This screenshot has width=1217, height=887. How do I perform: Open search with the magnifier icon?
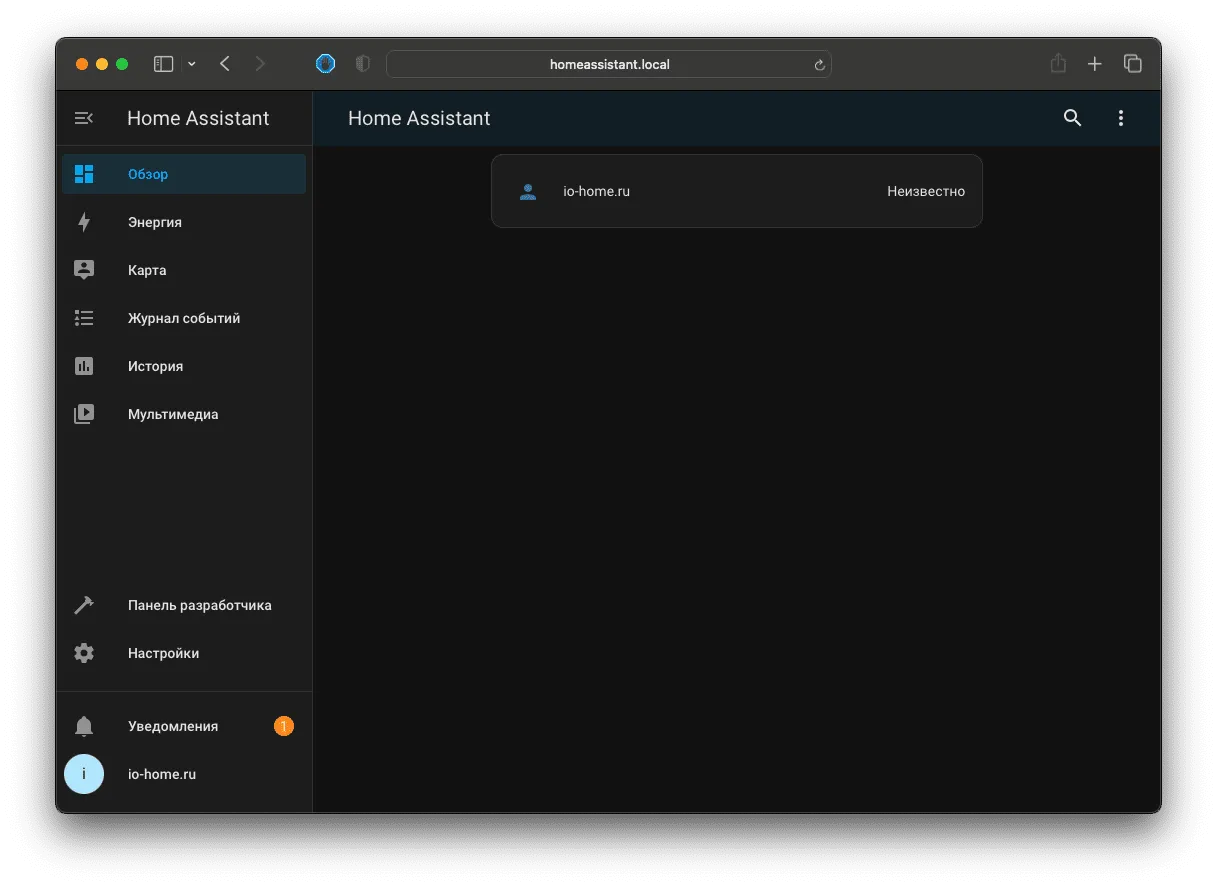click(x=1072, y=118)
